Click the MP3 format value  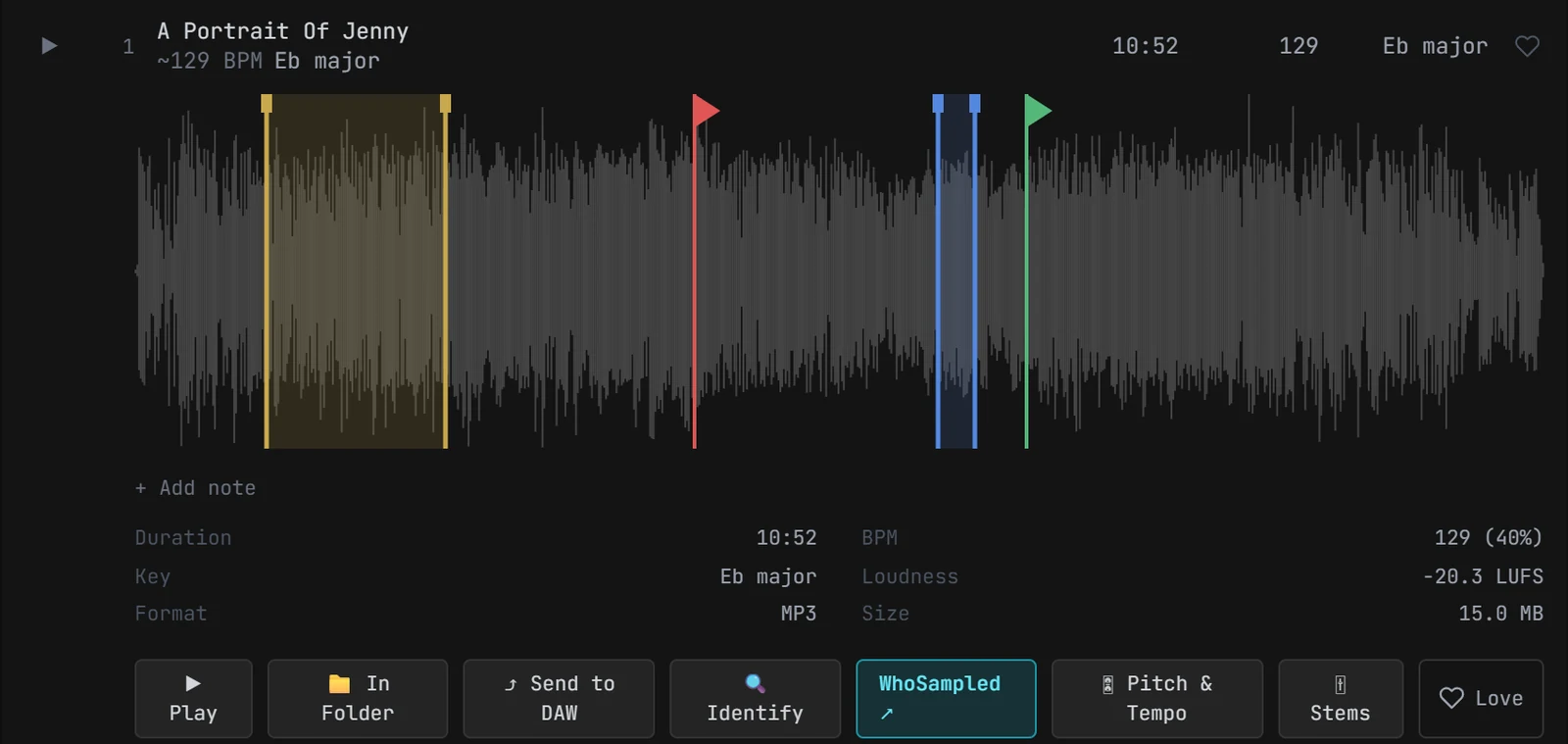click(x=799, y=614)
